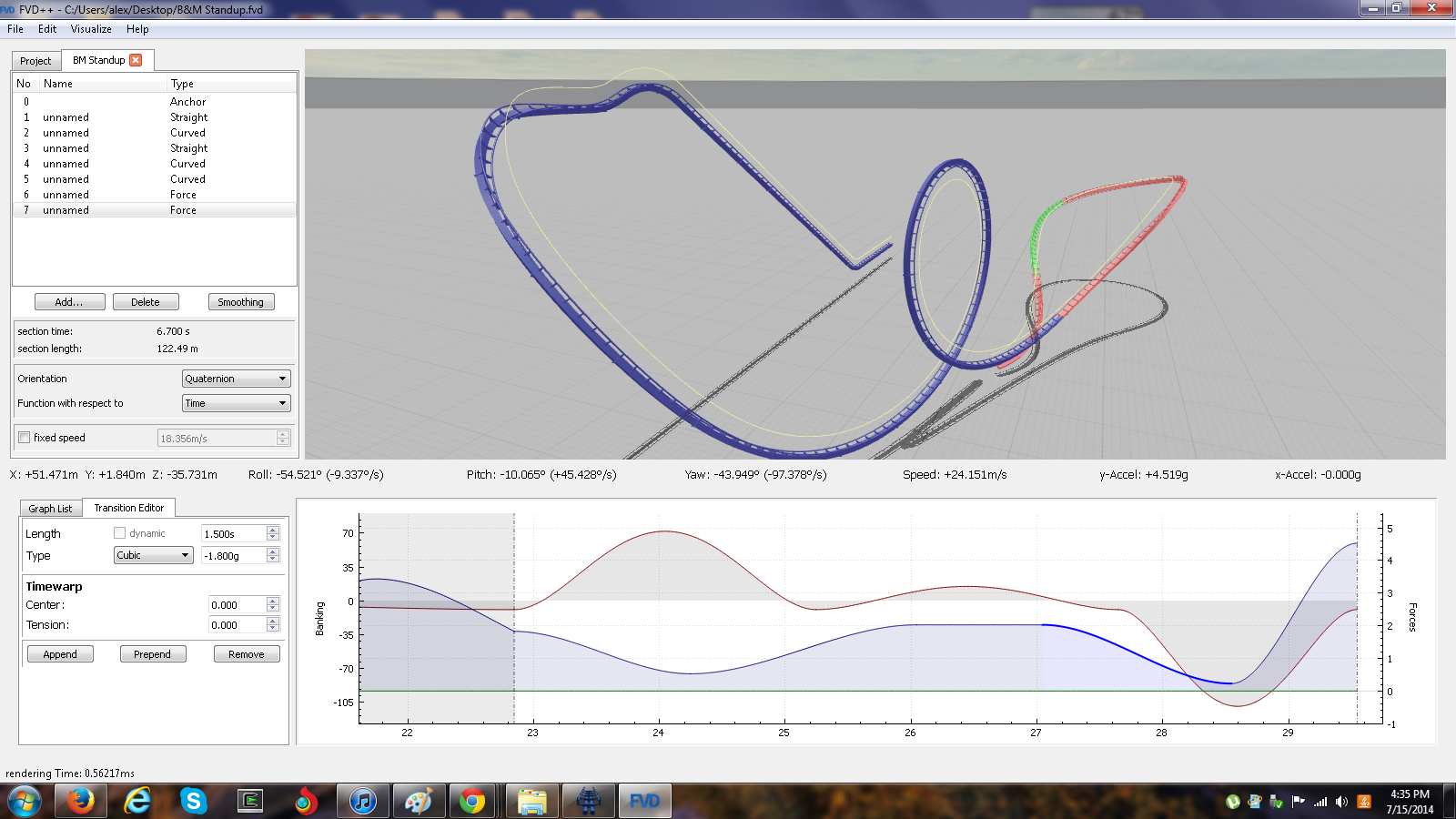This screenshot has height=819, width=1456.
Task: Open the Visualize menu
Action: click(x=91, y=29)
